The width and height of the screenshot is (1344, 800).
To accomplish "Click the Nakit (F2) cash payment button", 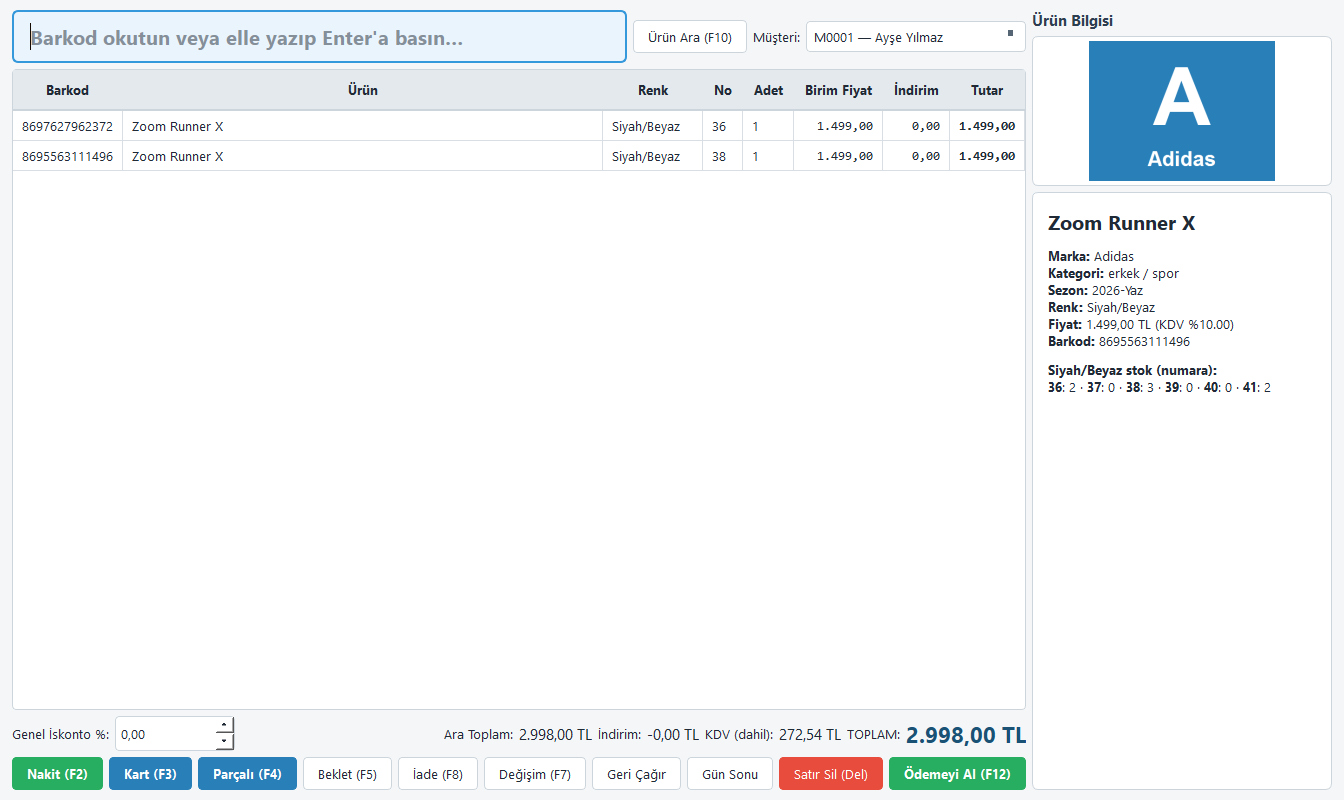I will [x=57, y=774].
